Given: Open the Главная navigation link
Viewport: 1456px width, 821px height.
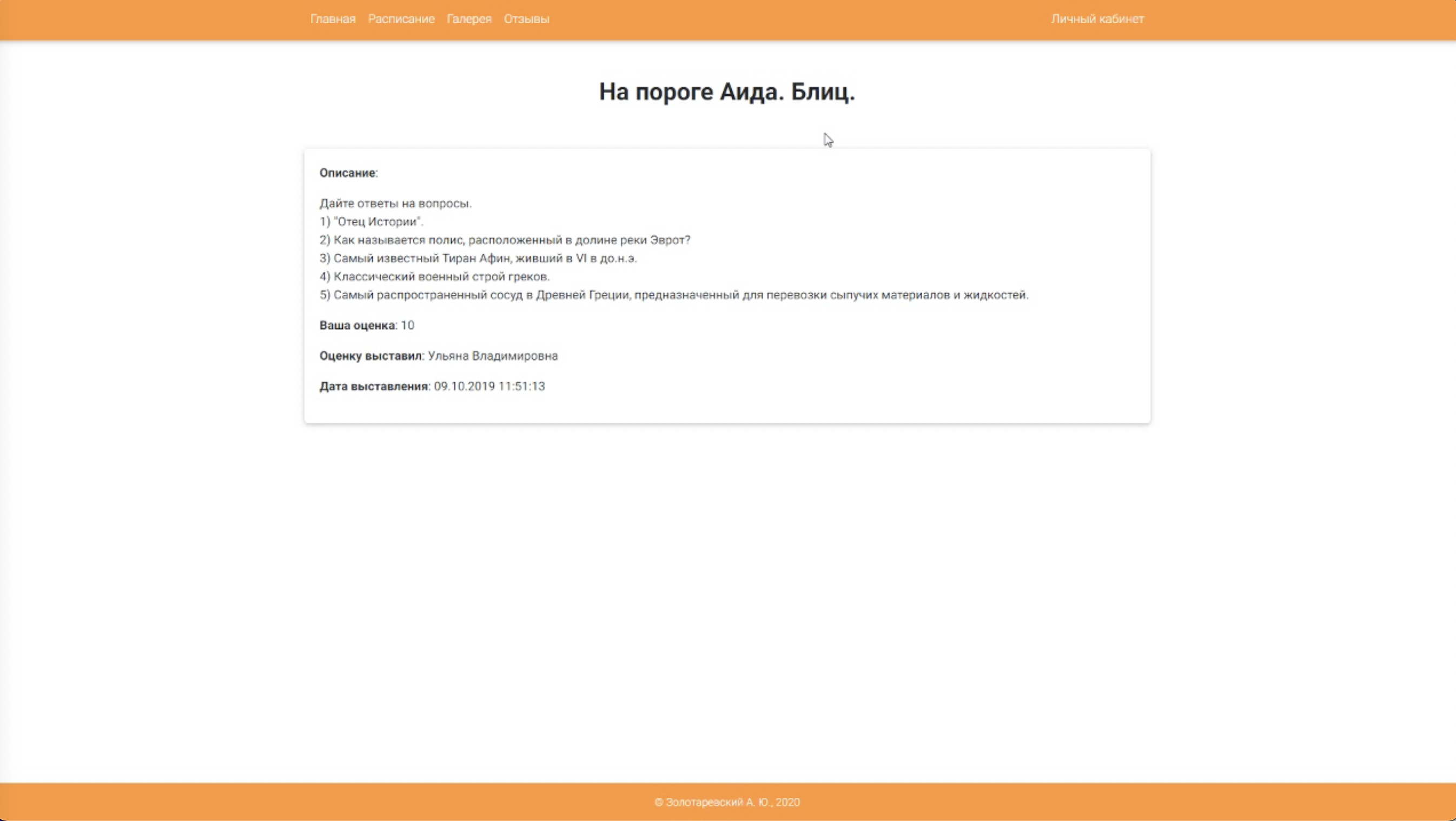Looking at the screenshot, I should 332,18.
